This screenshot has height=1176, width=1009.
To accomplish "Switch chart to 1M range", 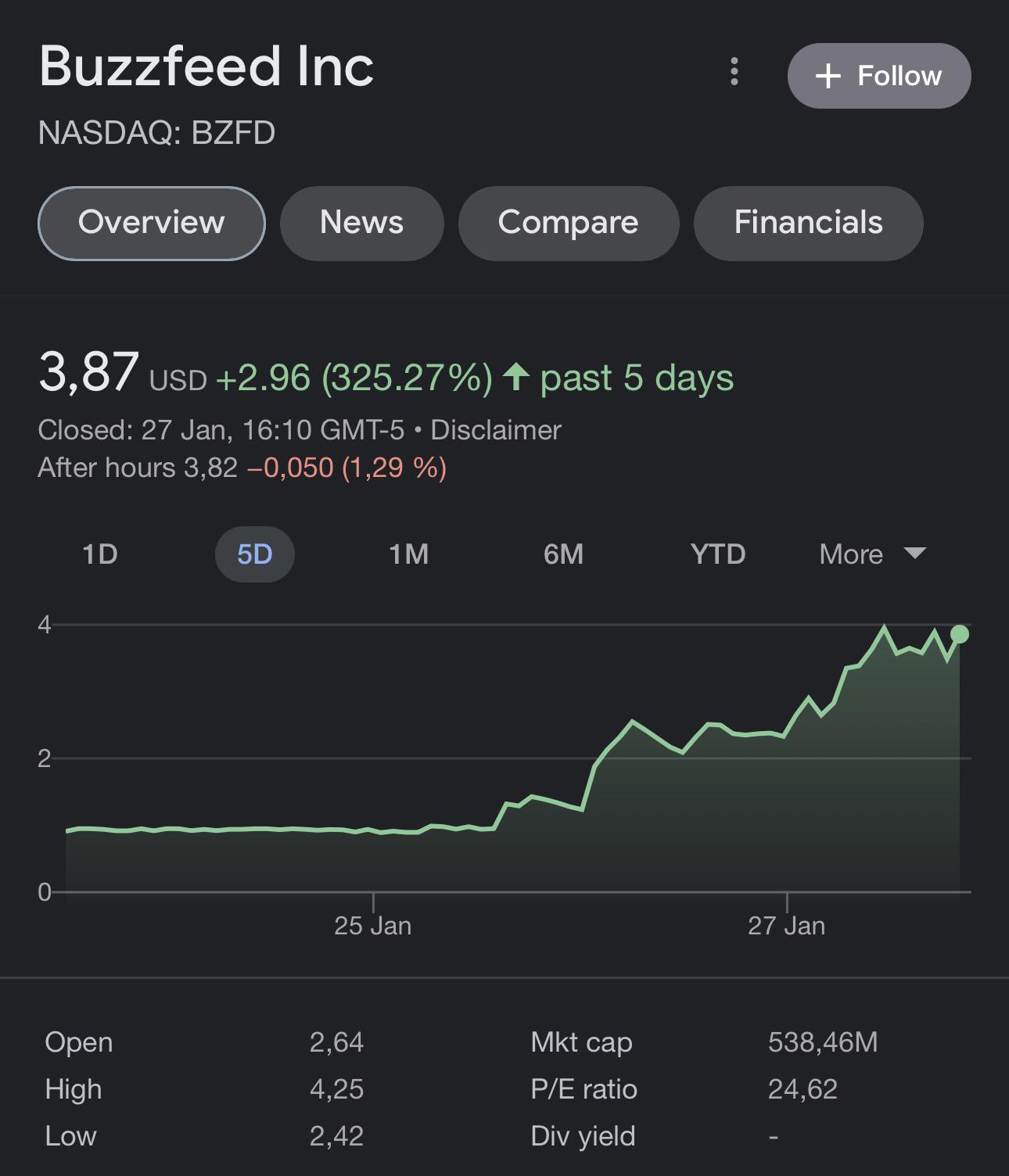I will click(x=408, y=554).
